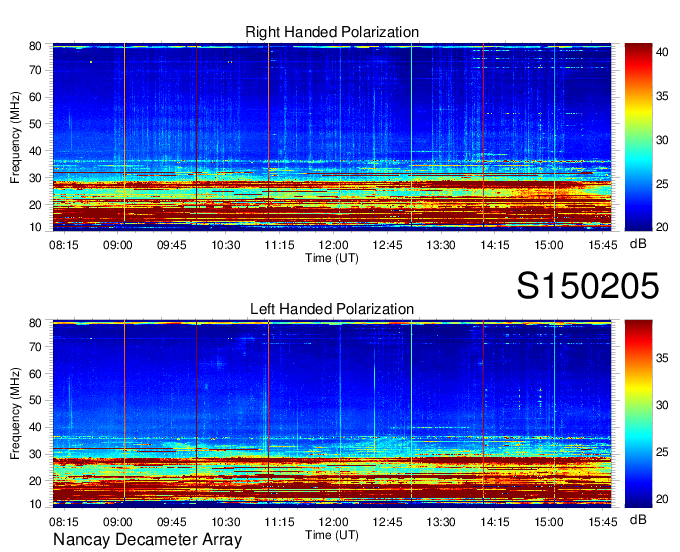Click the Right Handed Polarization spectrogram image
The height and width of the screenshot is (552, 680).
(x=332, y=137)
